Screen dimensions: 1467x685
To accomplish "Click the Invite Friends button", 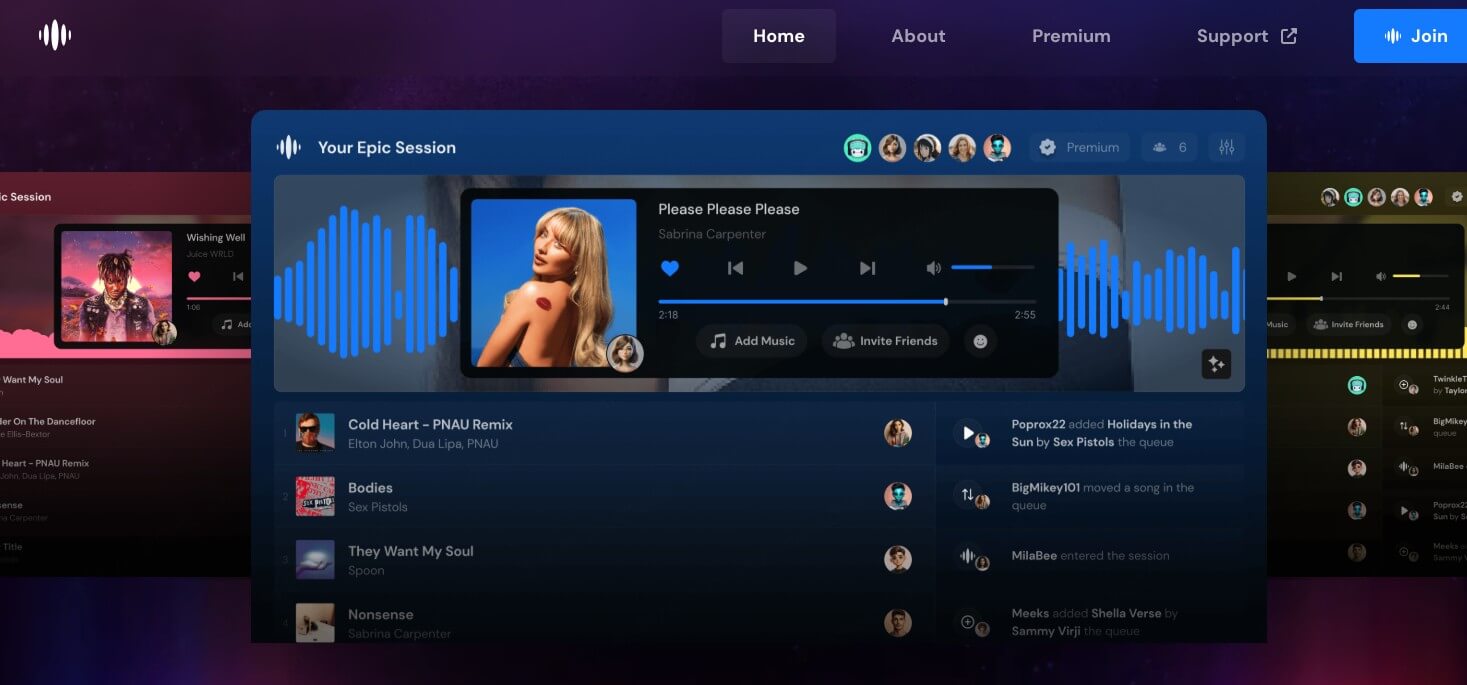I will (x=886, y=341).
